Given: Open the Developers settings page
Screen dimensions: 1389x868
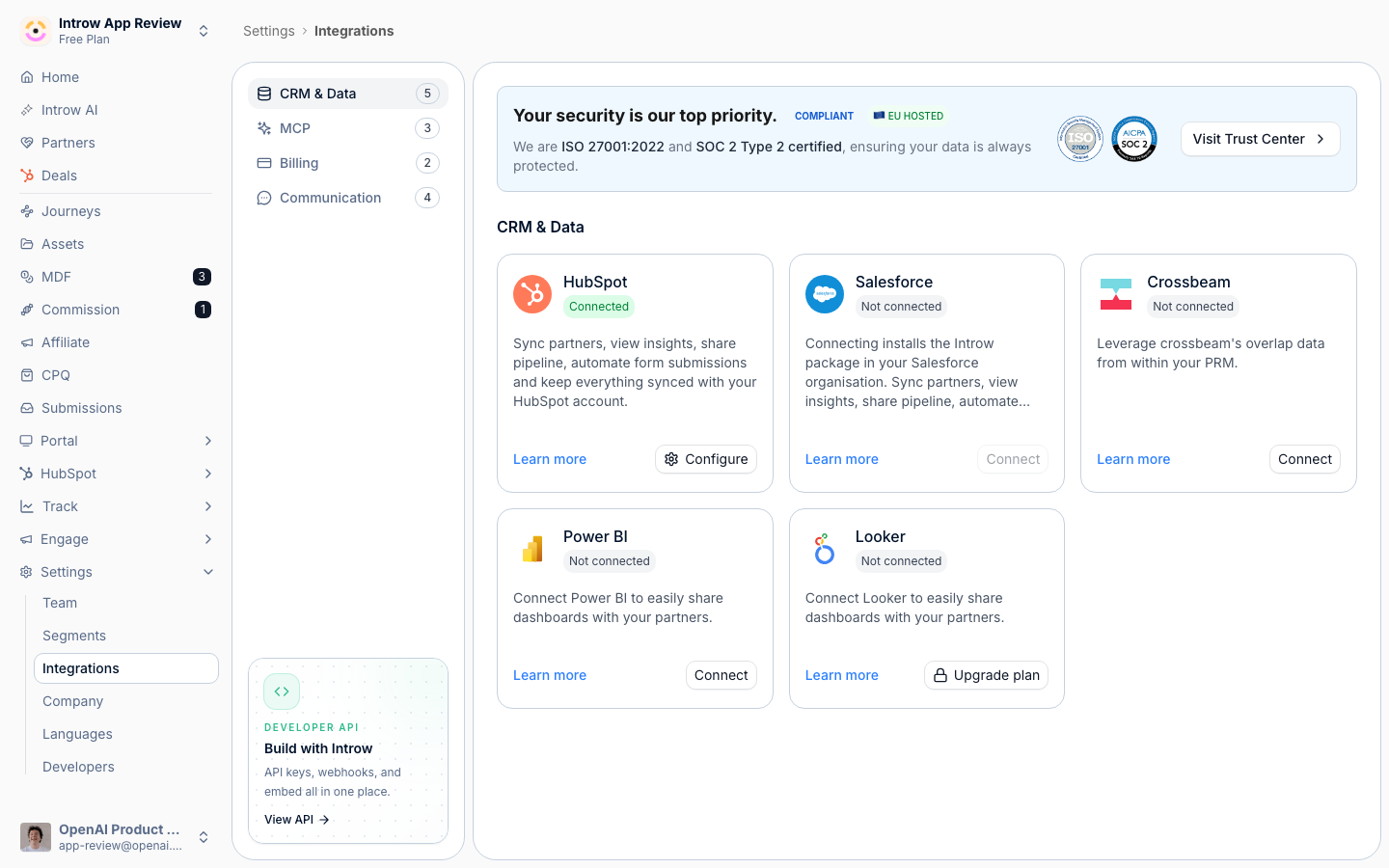Looking at the screenshot, I should [x=126, y=767].
